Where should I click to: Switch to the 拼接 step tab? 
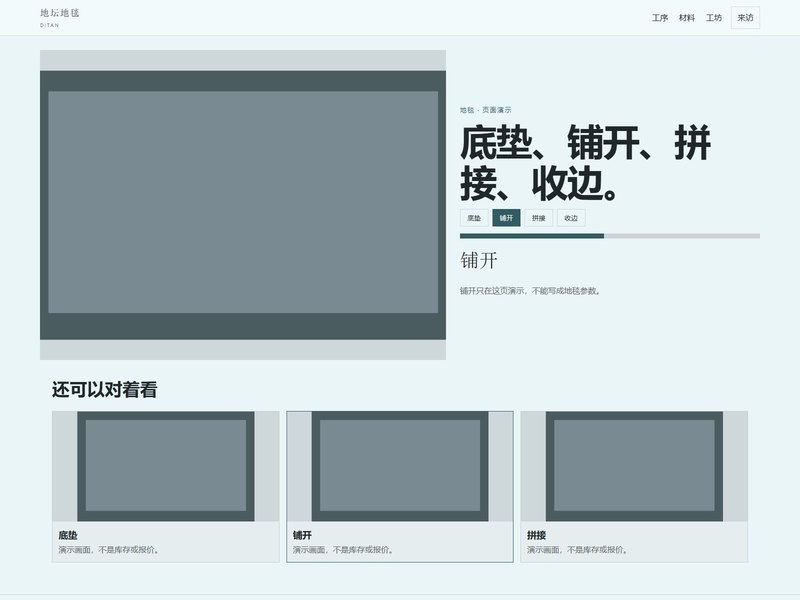click(x=538, y=218)
